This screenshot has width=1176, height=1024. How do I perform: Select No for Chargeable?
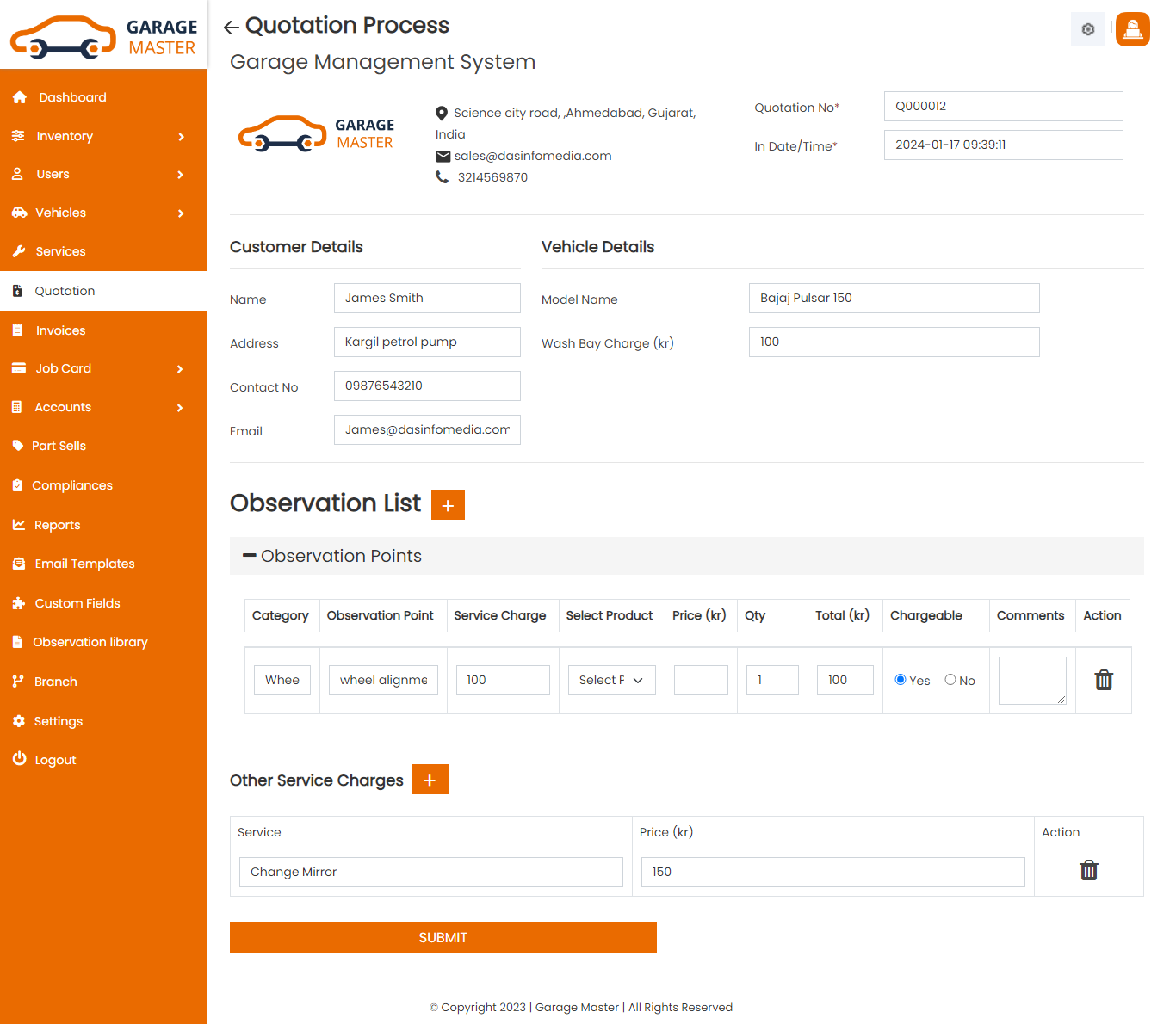pyautogui.click(x=950, y=680)
